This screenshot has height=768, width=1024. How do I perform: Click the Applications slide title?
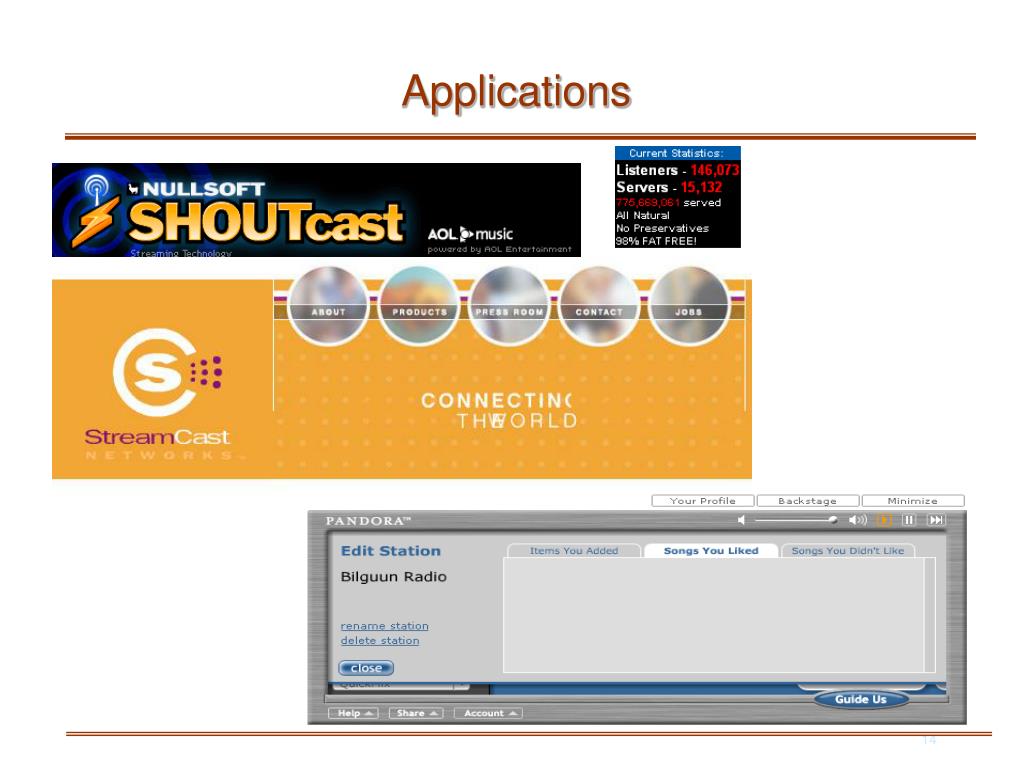pyautogui.click(x=516, y=91)
